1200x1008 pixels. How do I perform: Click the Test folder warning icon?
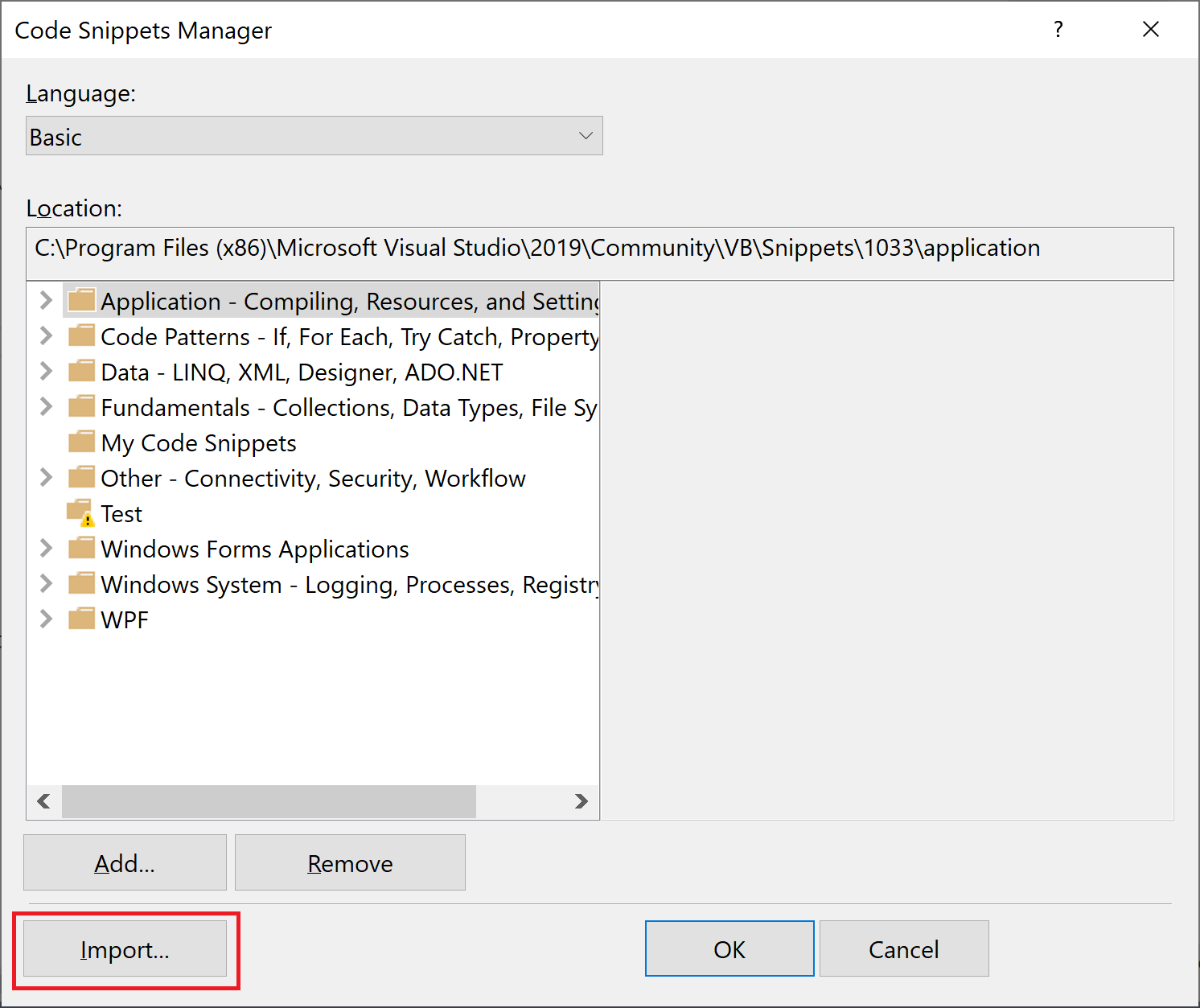(x=81, y=512)
